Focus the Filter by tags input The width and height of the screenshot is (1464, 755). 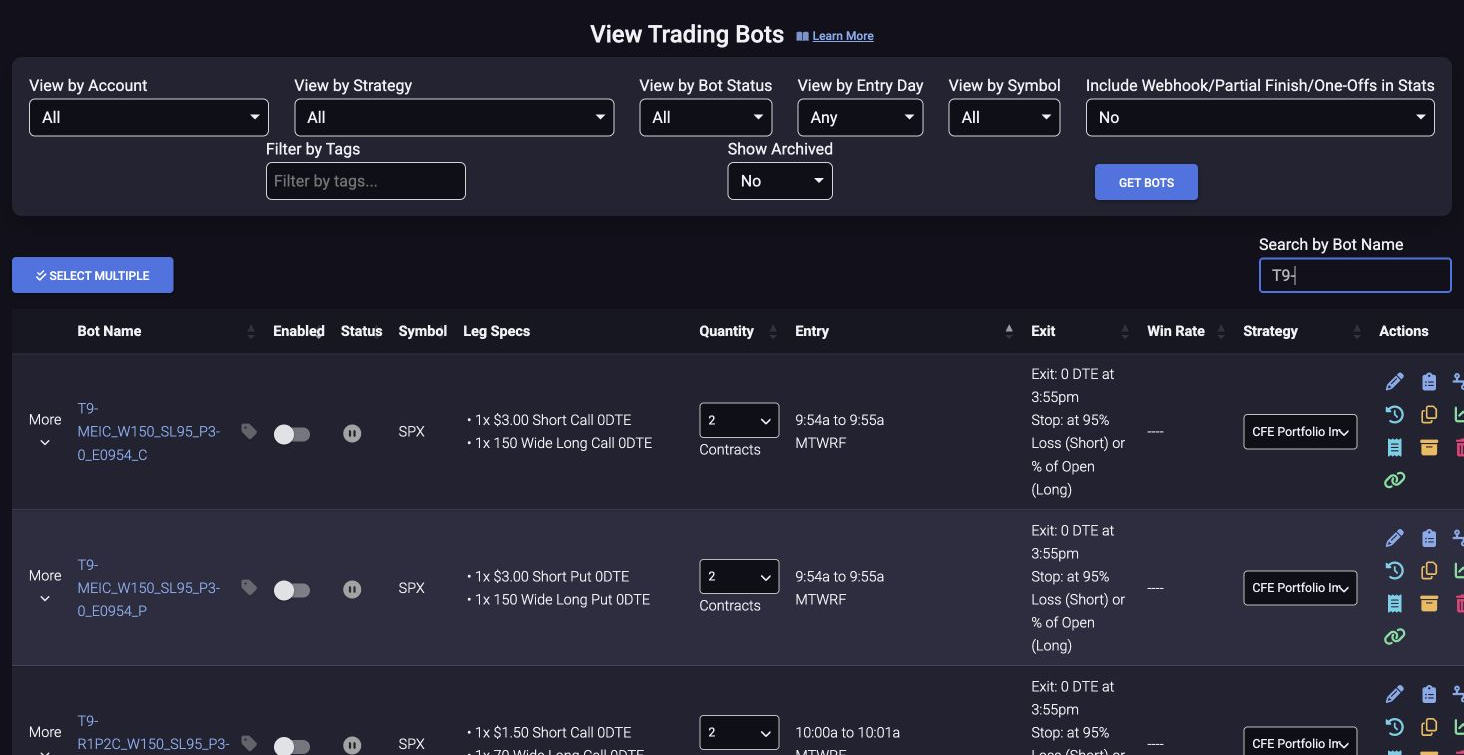coord(366,181)
